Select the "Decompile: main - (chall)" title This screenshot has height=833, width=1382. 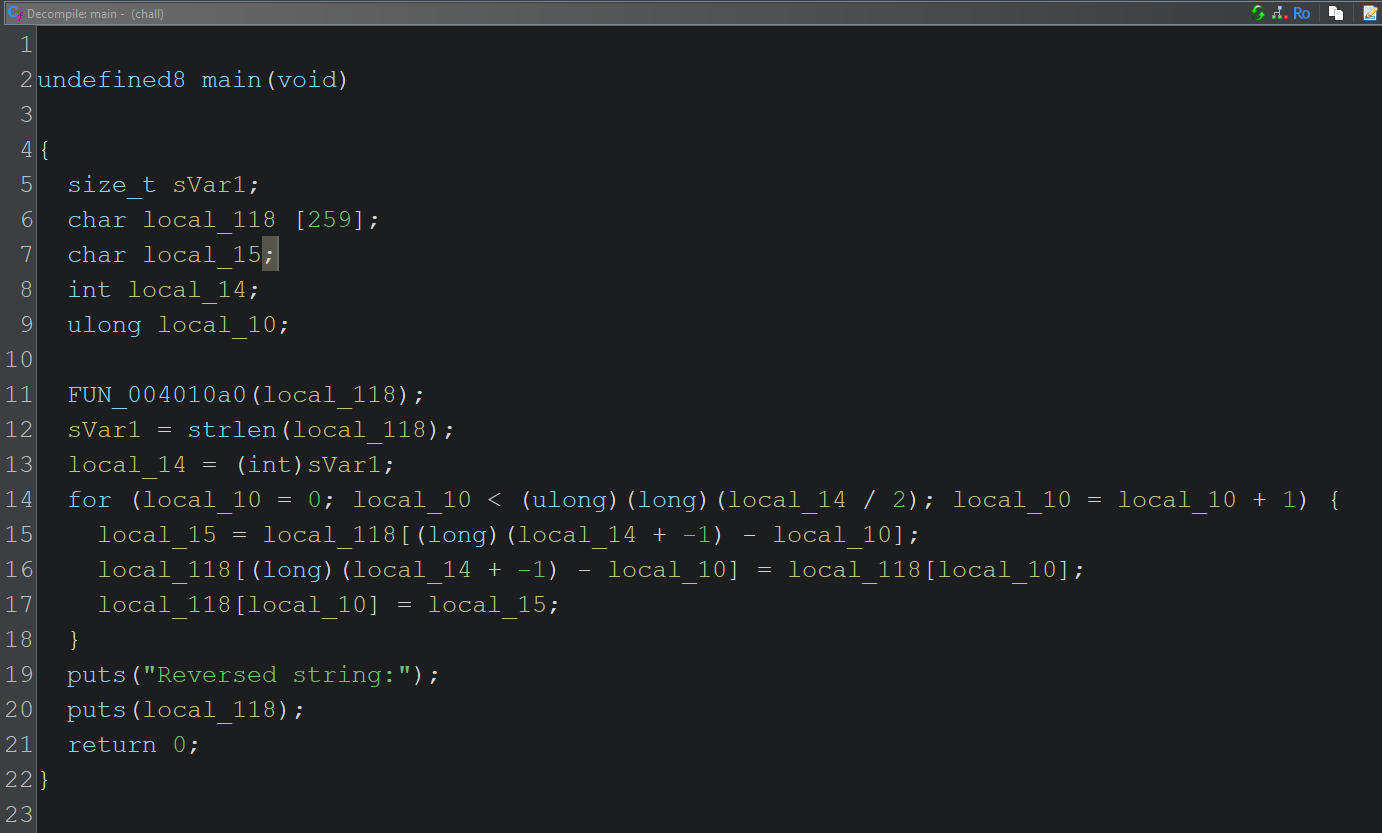pos(95,14)
